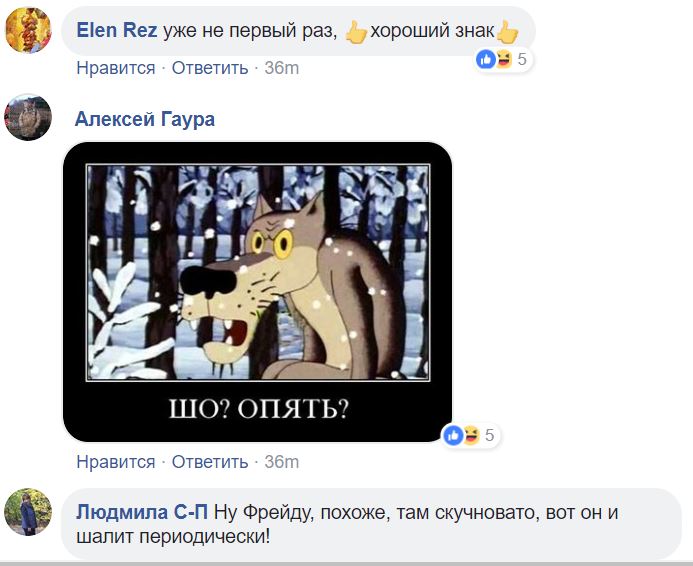The width and height of the screenshot is (693, 566).
Task: Open Elen Rez's profile picture avatar
Action: point(28,30)
